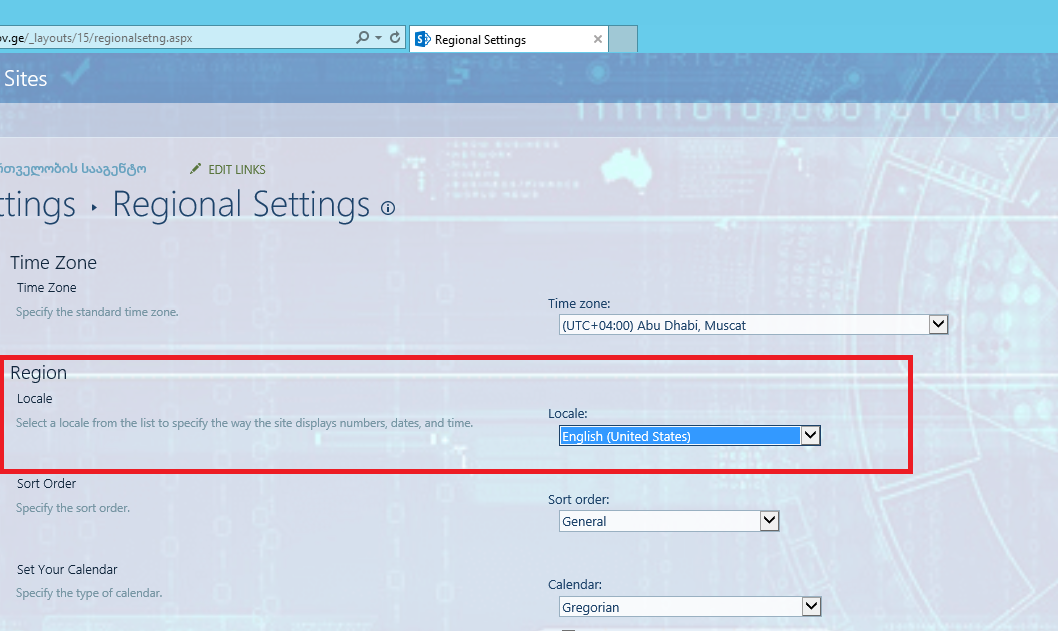Click 'Specify the type of calendar.' text

pyautogui.click(x=89, y=593)
